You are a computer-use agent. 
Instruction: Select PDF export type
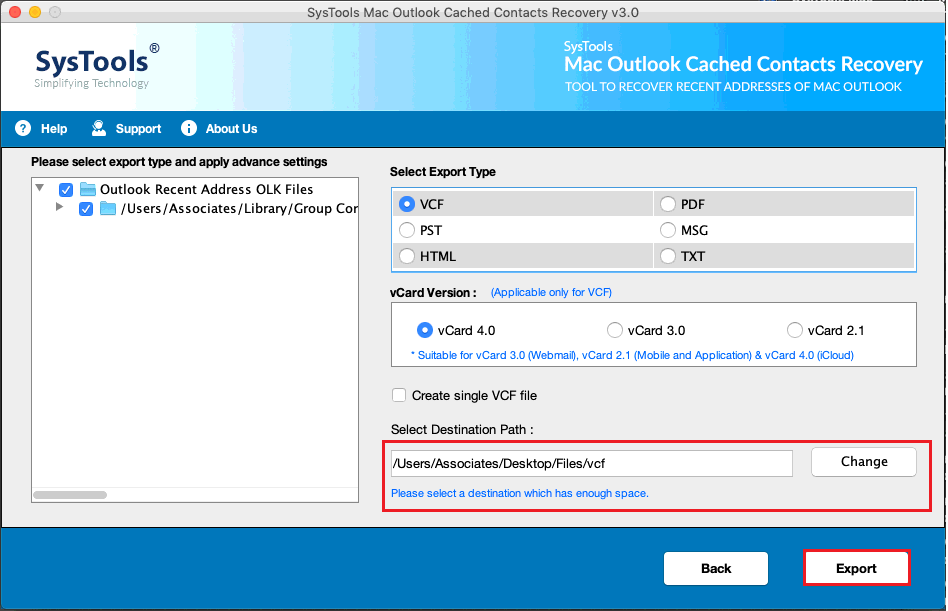click(x=667, y=204)
